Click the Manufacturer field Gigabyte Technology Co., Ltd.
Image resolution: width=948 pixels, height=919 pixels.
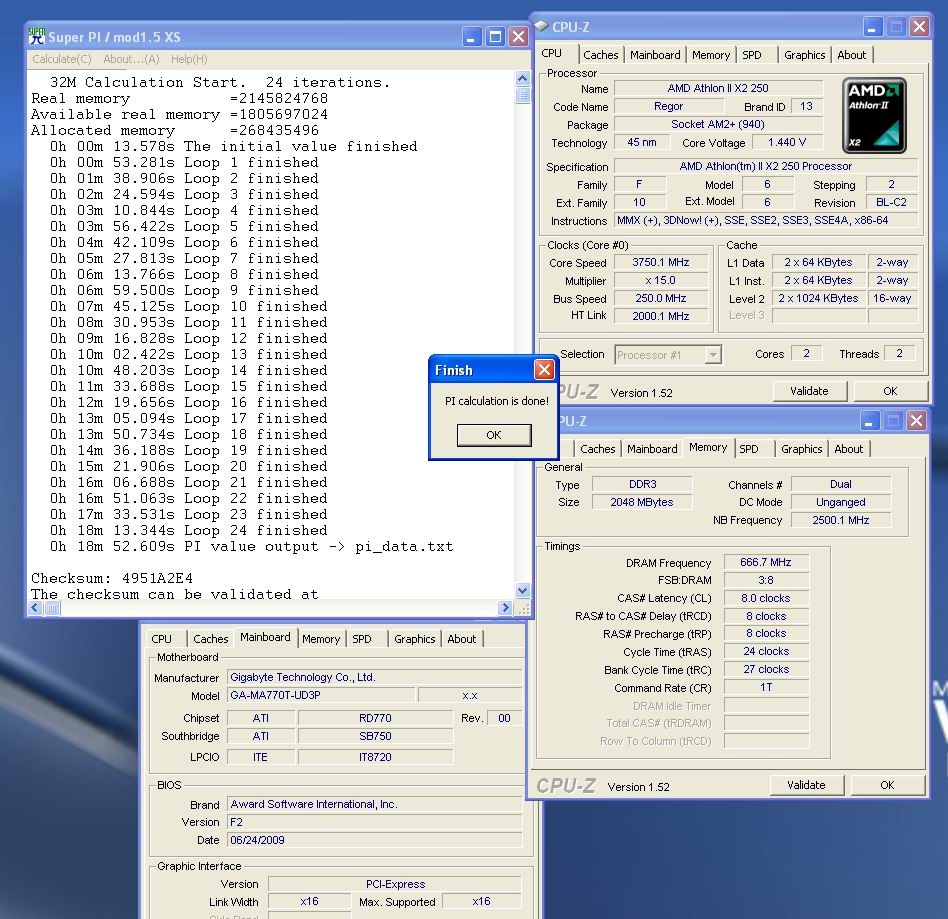pos(374,677)
